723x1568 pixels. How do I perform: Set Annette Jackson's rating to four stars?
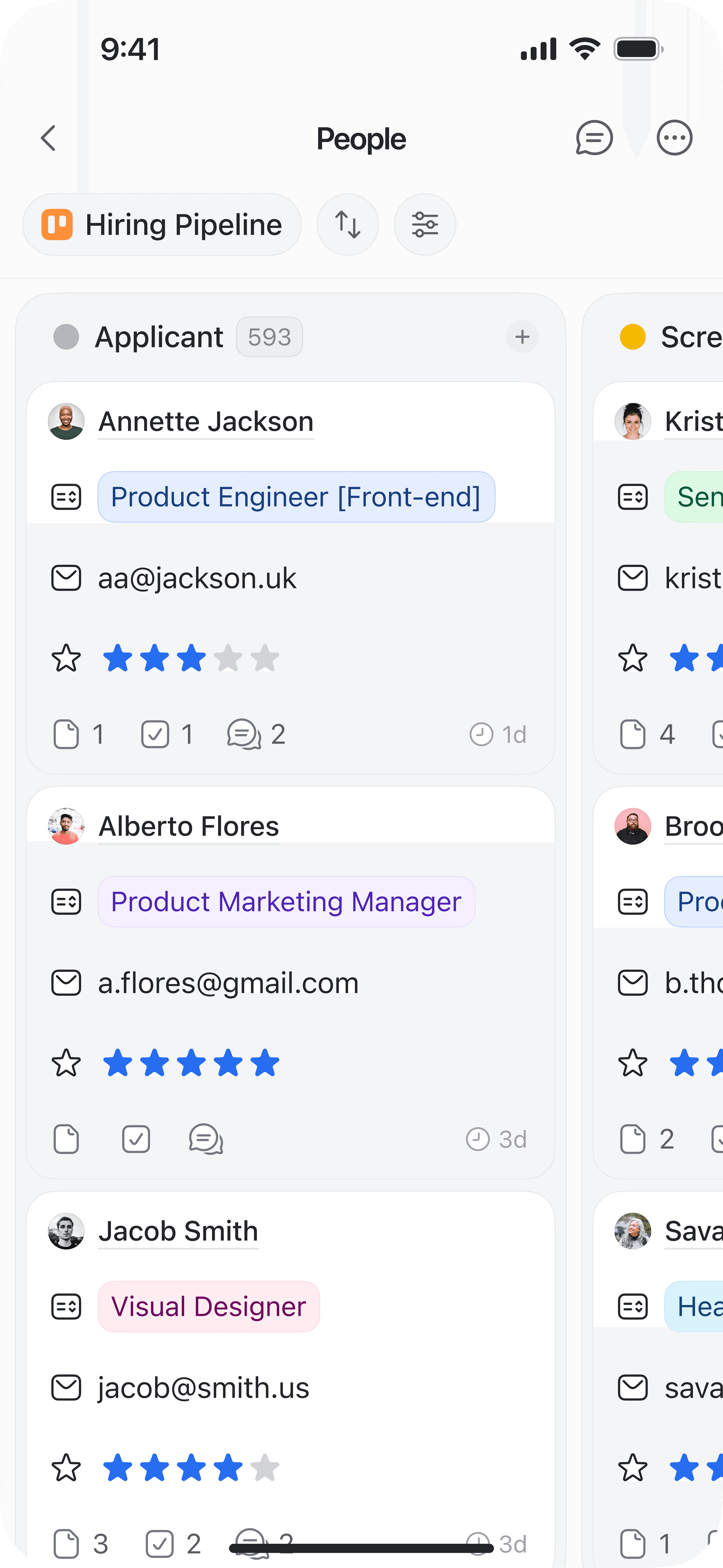pos(228,658)
